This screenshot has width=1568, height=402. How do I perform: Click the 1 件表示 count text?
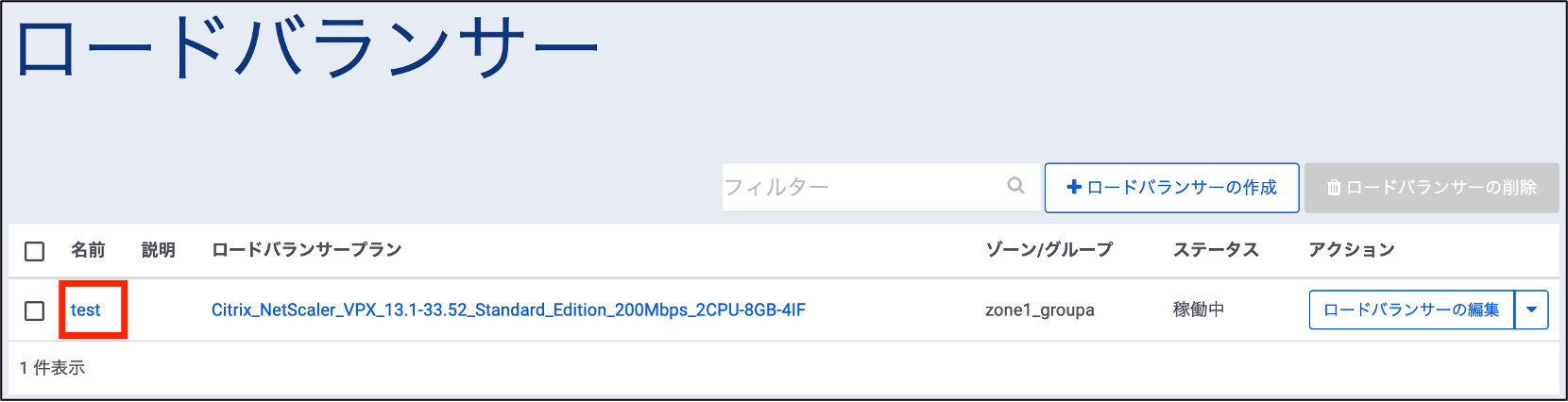(52, 368)
